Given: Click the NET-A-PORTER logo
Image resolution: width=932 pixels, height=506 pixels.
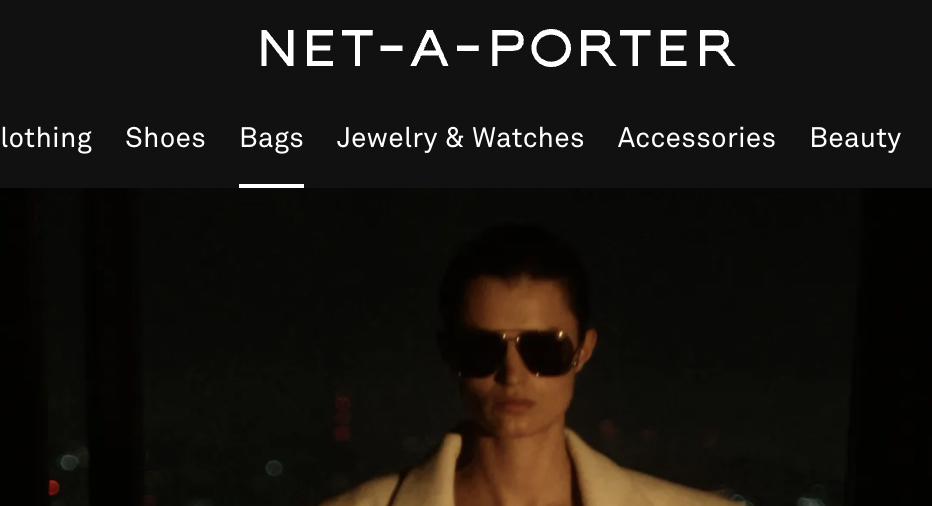Looking at the screenshot, I should pyautogui.click(x=498, y=49).
